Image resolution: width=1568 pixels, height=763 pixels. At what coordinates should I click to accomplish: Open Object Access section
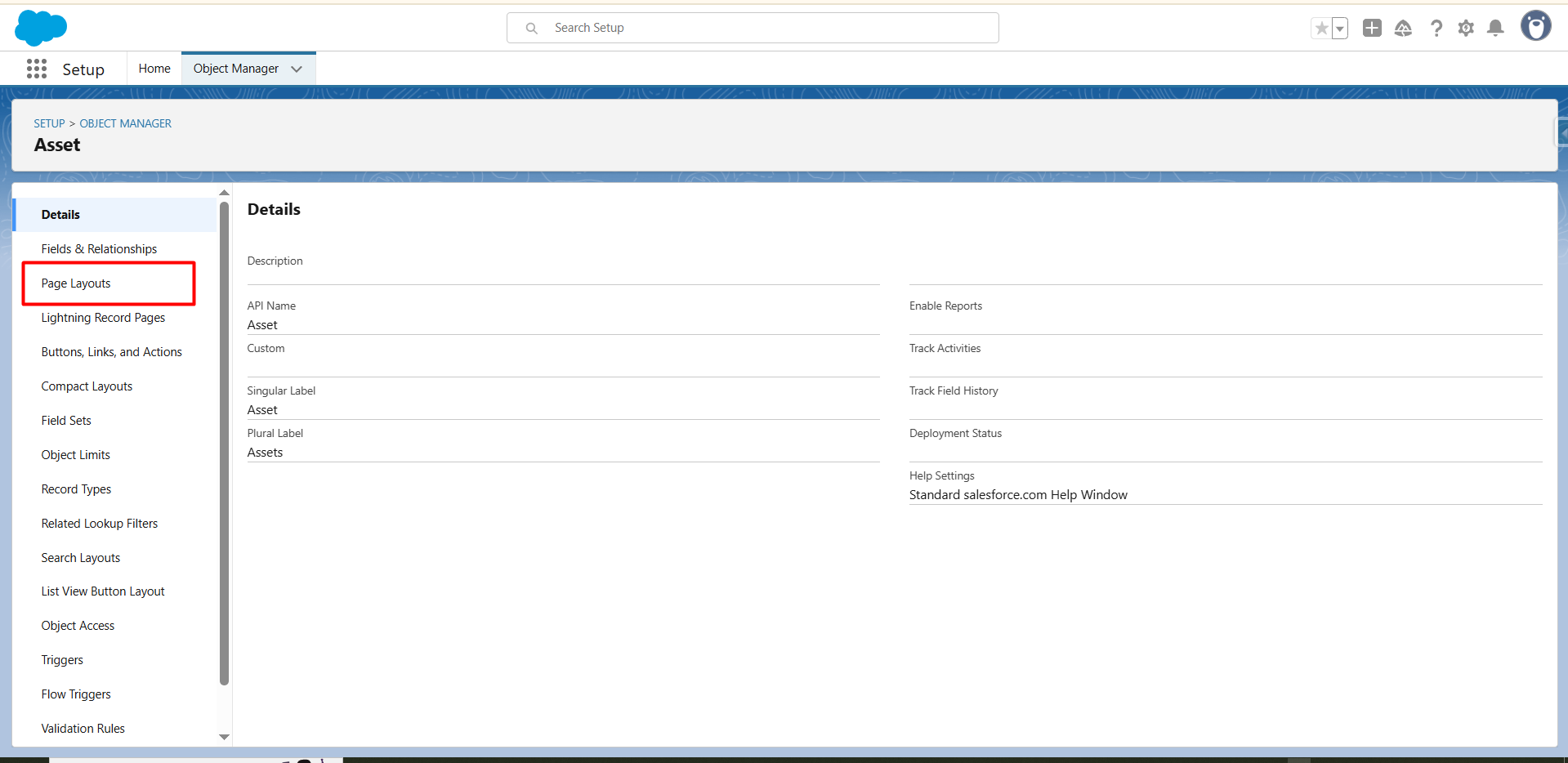coord(78,626)
